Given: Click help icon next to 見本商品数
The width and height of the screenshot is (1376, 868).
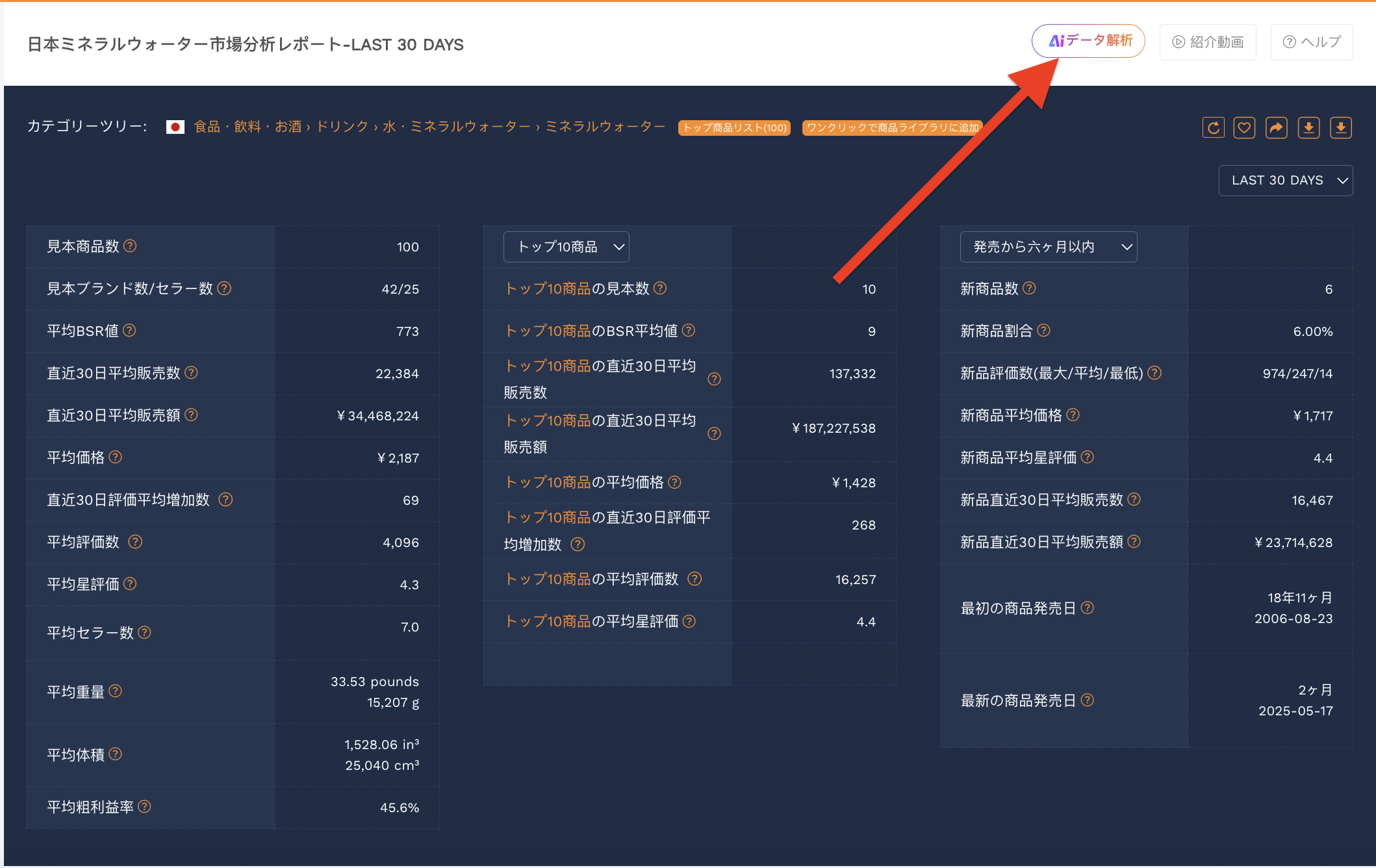Looking at the screenshot, I should pos(130,246).
